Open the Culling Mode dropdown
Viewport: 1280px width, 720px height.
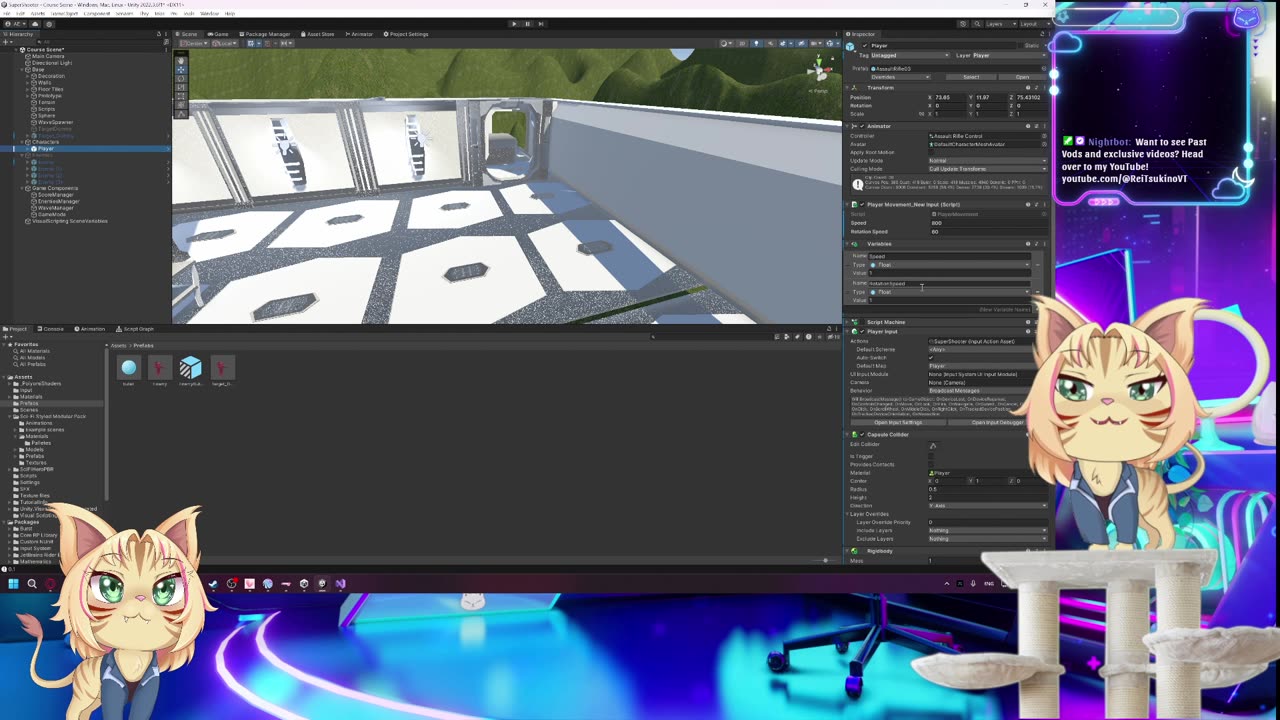click(x=988, y=169)
